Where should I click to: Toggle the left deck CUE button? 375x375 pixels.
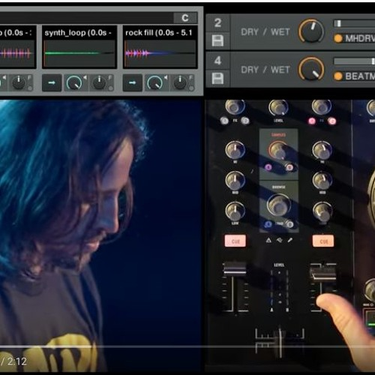tap(236, 241)
